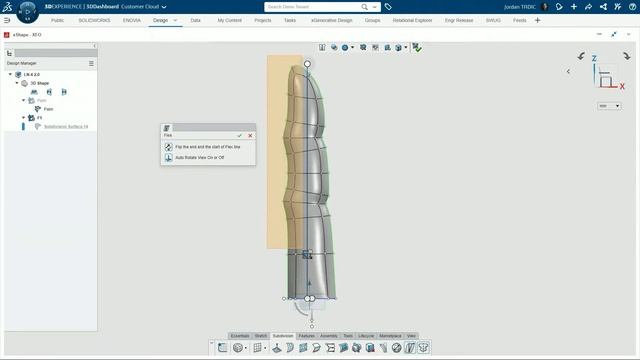Open the hamburger menu left of tabs
This screenshot has height=360, width=640.
click(x=7, y=20)
